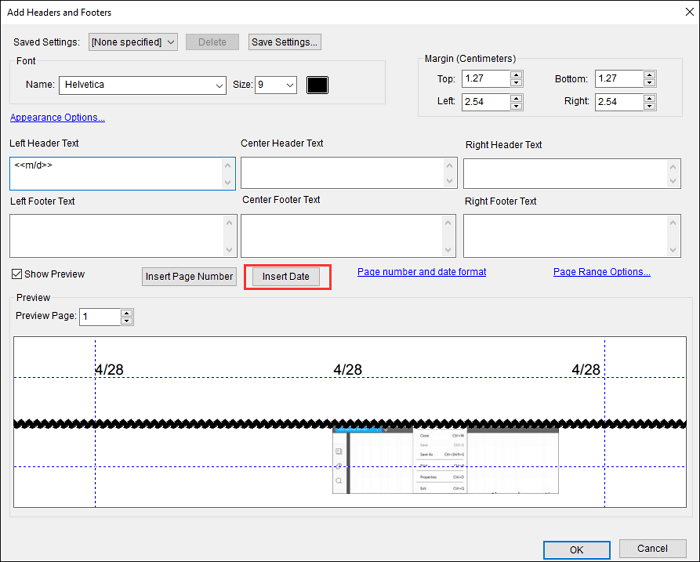Click the page thumbnail in preview
Viewport: 700px width, 562px height.
[445, 461]
